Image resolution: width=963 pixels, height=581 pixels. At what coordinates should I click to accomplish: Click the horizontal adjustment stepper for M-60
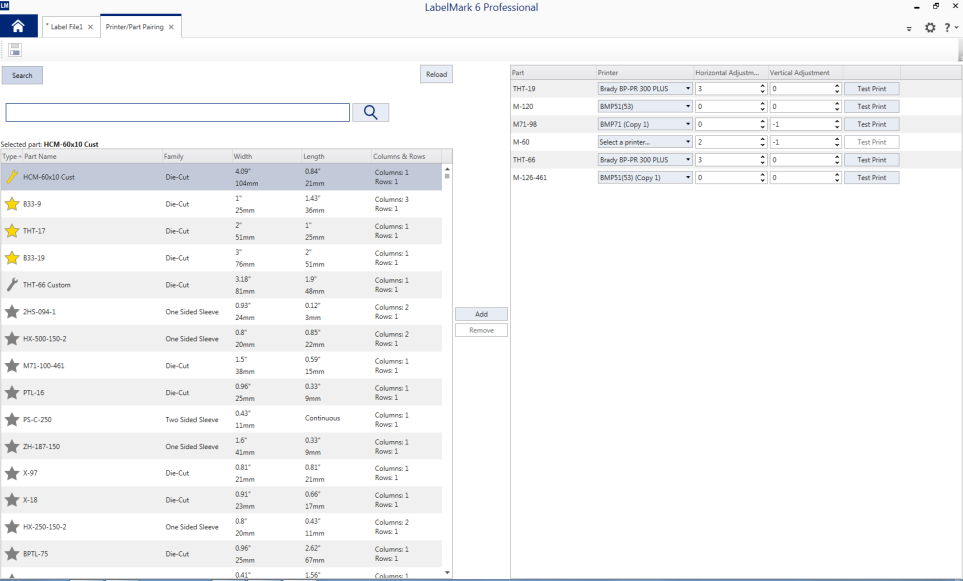click(762, 142)
